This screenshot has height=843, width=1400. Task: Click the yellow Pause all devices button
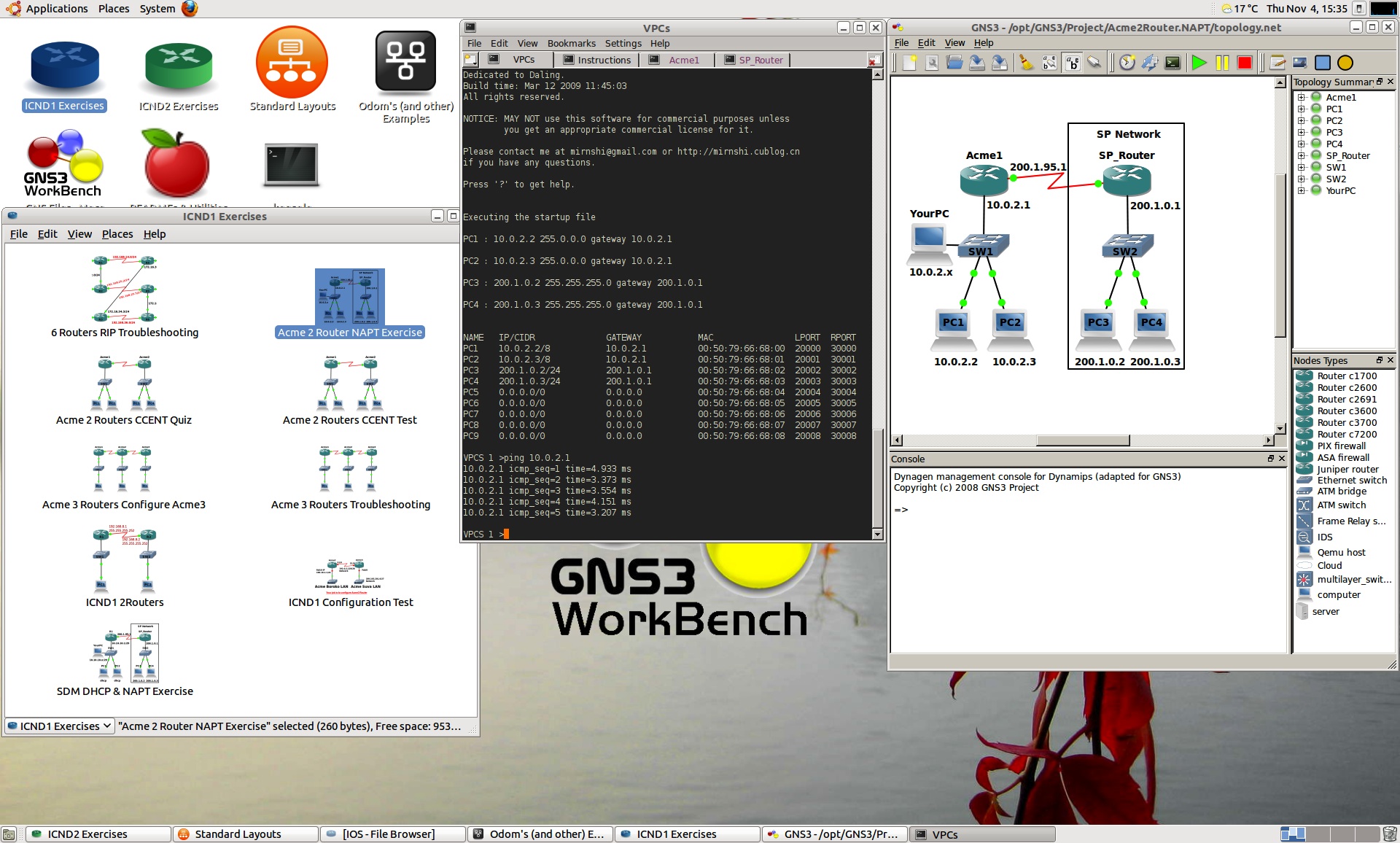1222,63
